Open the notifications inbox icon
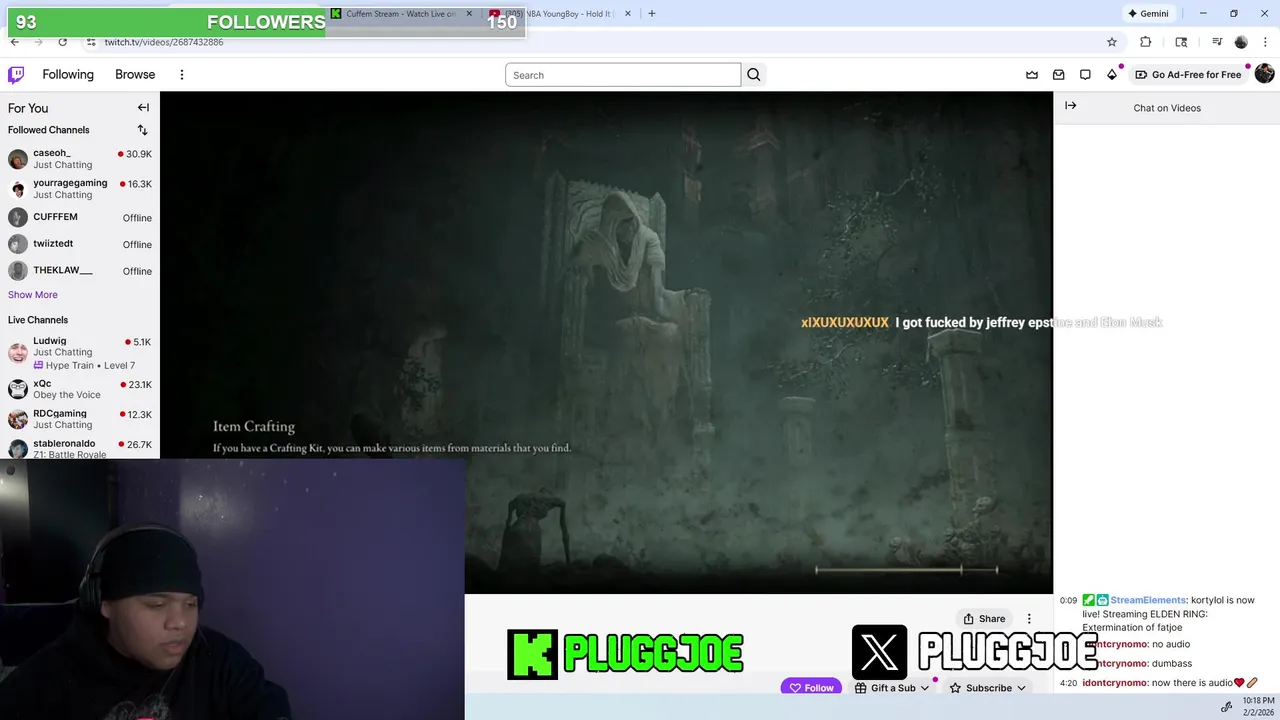The width and height of the screenshot is (1280, 720). pyautogui.click(x=1058, y=75)
